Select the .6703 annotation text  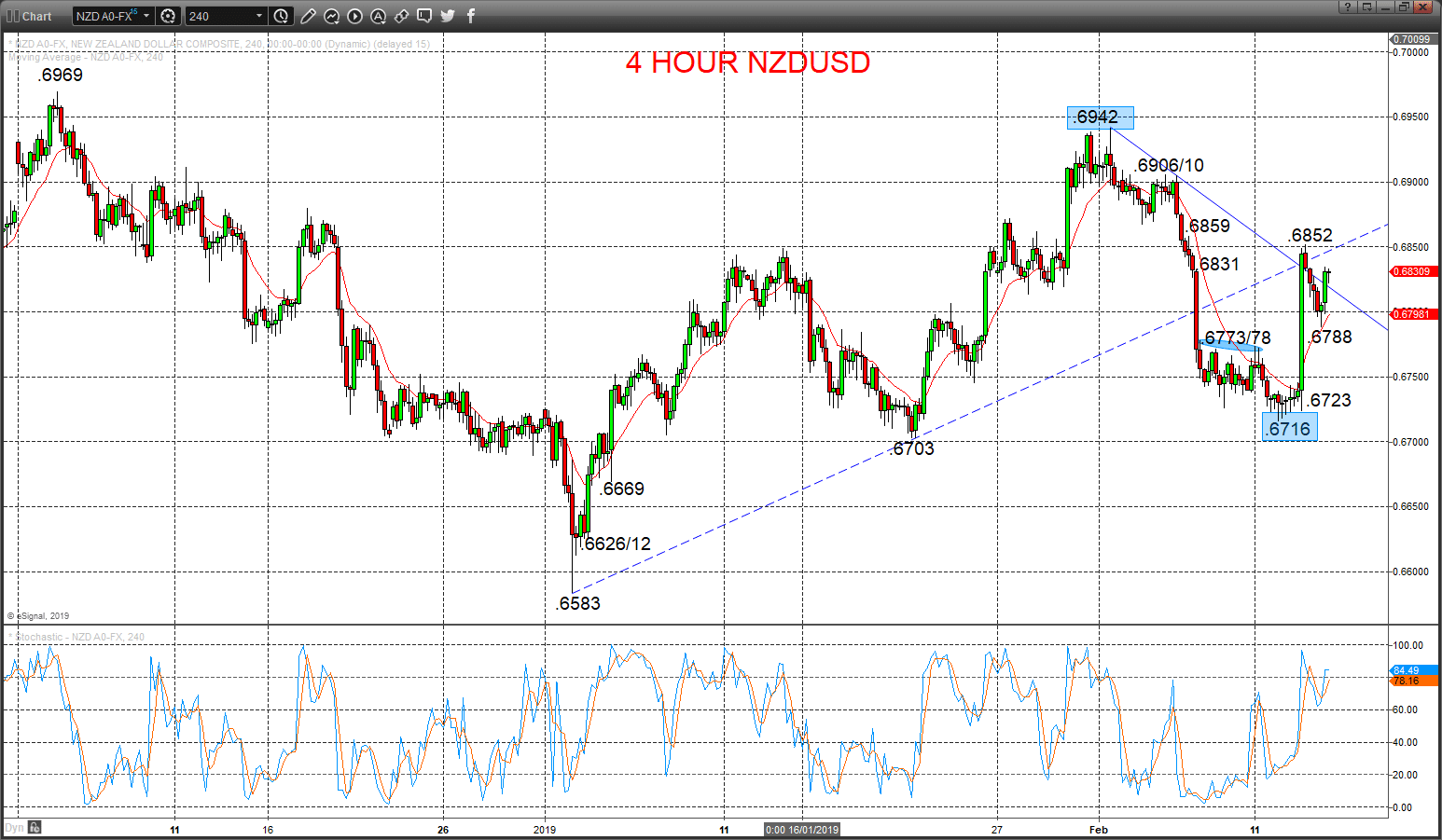912,448
